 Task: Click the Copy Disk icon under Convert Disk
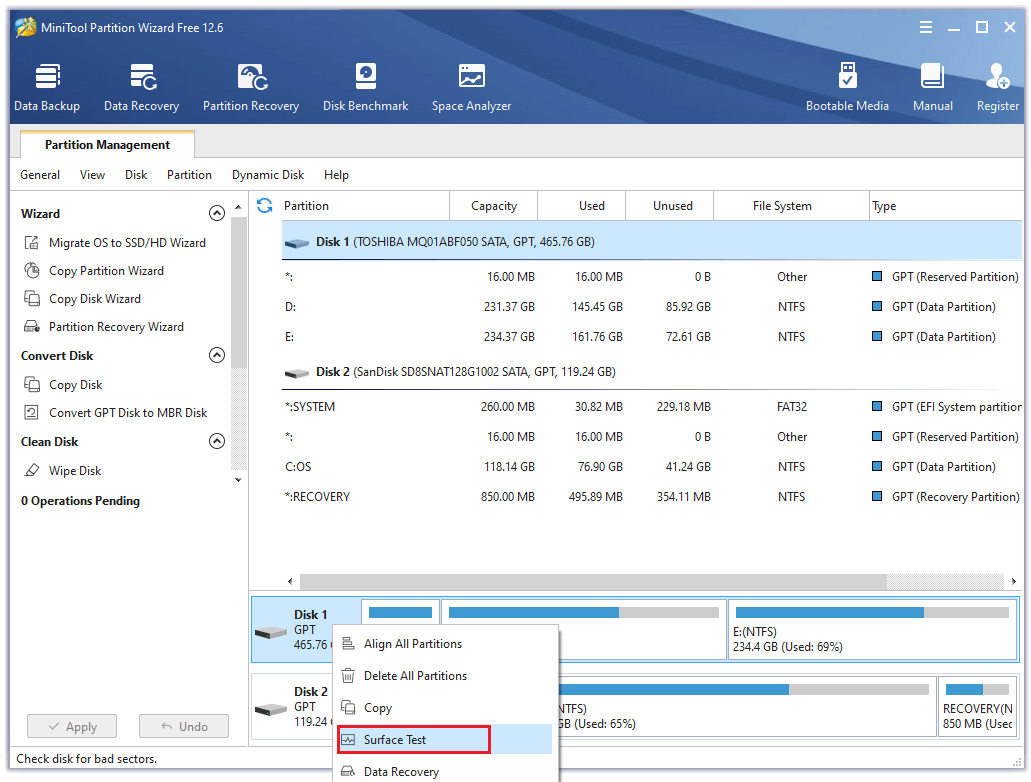click(x=32, y=384)
